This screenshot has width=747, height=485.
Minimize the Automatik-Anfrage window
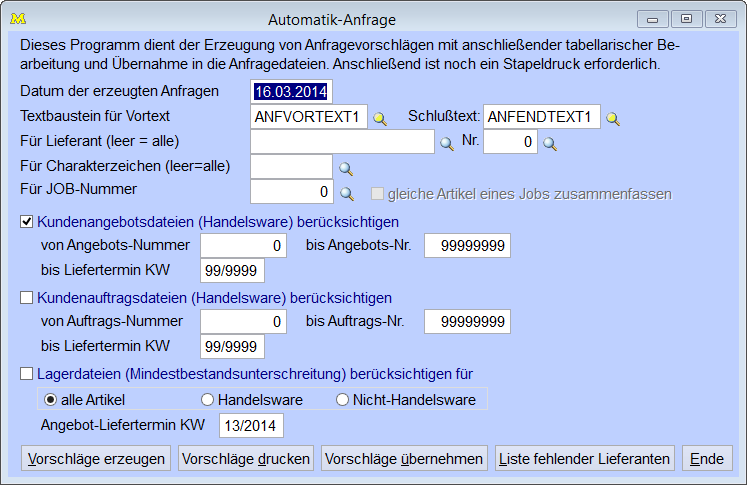(x=653, y=19)
